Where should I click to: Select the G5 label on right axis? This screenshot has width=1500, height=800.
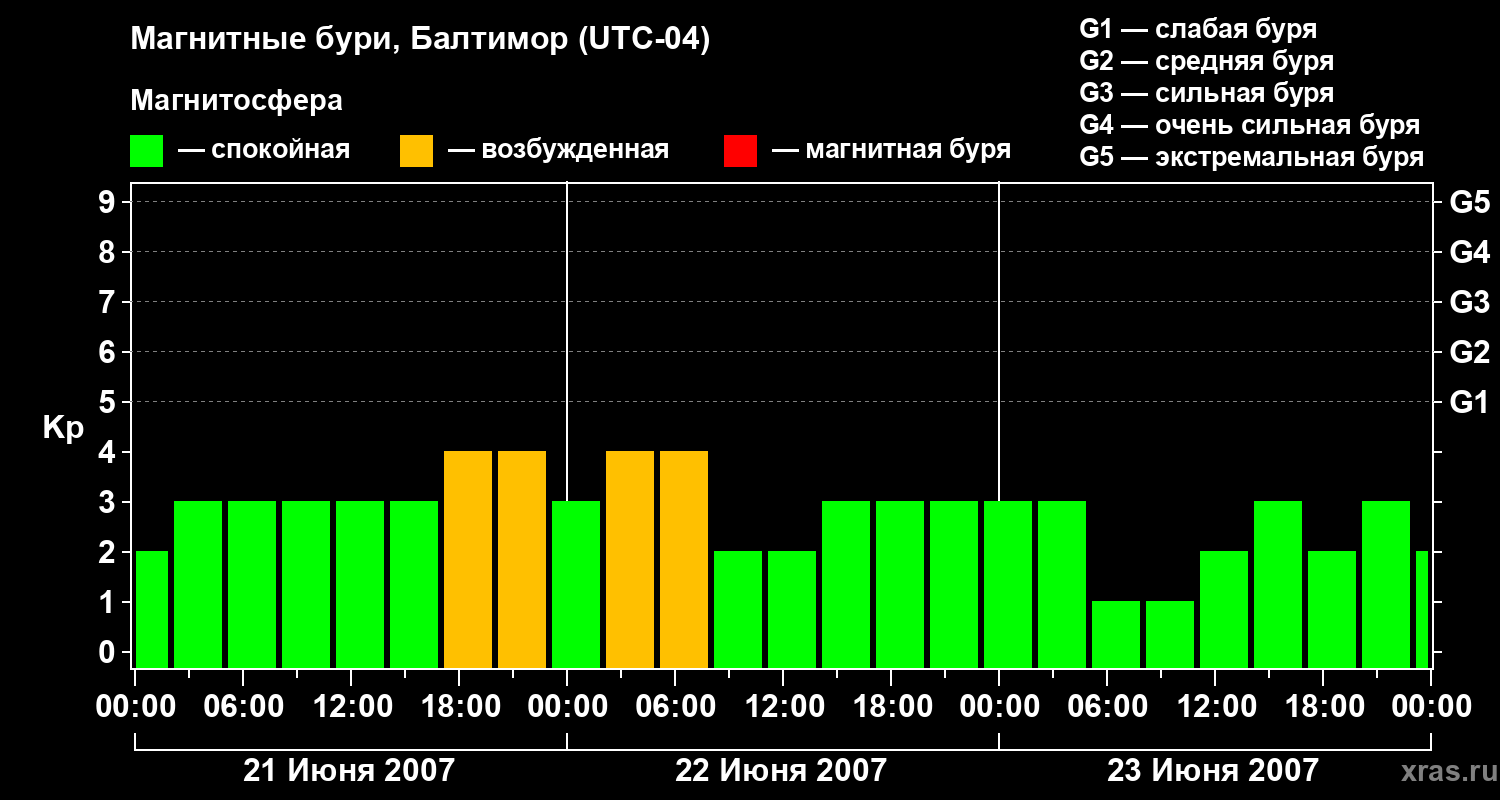point(1469,203)
